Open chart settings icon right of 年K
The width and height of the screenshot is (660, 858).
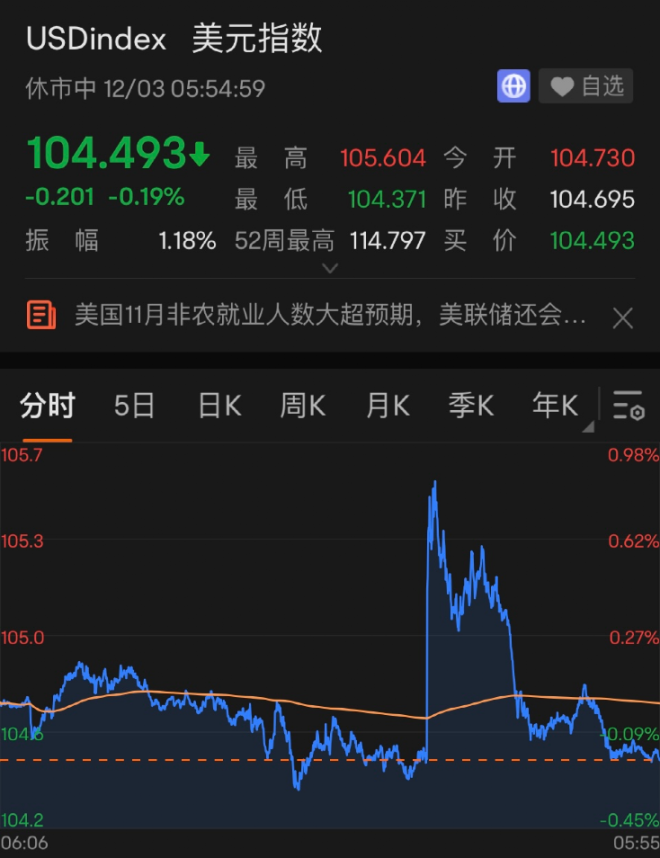(x=629, y=406)
